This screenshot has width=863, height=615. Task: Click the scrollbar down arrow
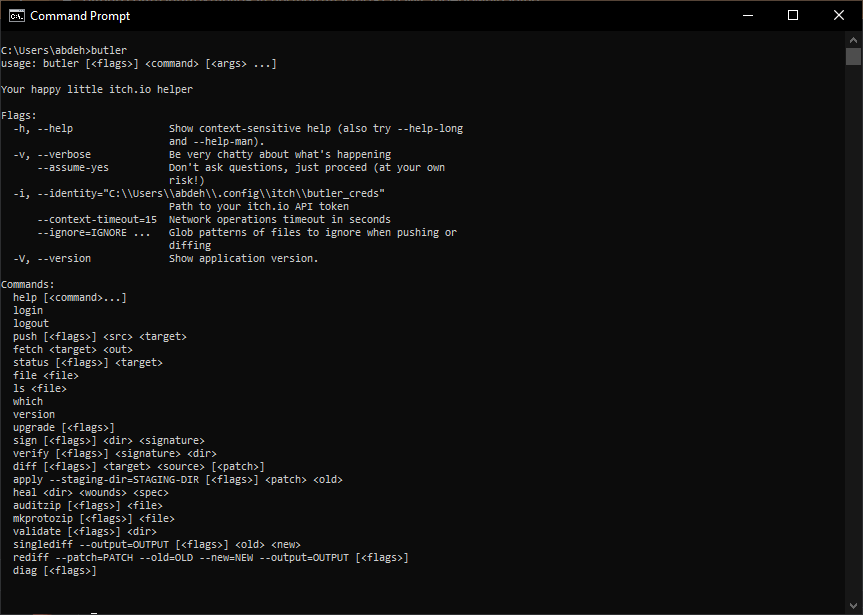[x=853, y=607]
